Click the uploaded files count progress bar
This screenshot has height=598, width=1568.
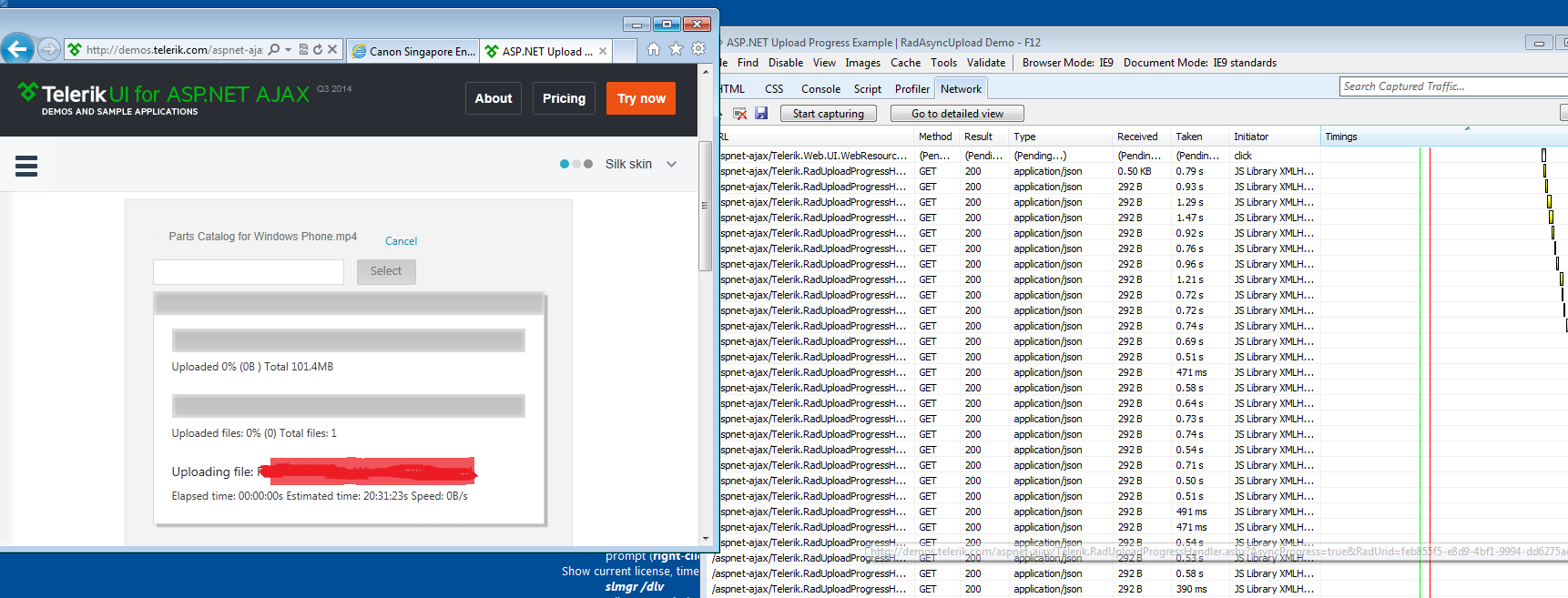pyautogui.click(x=348, y=406)
